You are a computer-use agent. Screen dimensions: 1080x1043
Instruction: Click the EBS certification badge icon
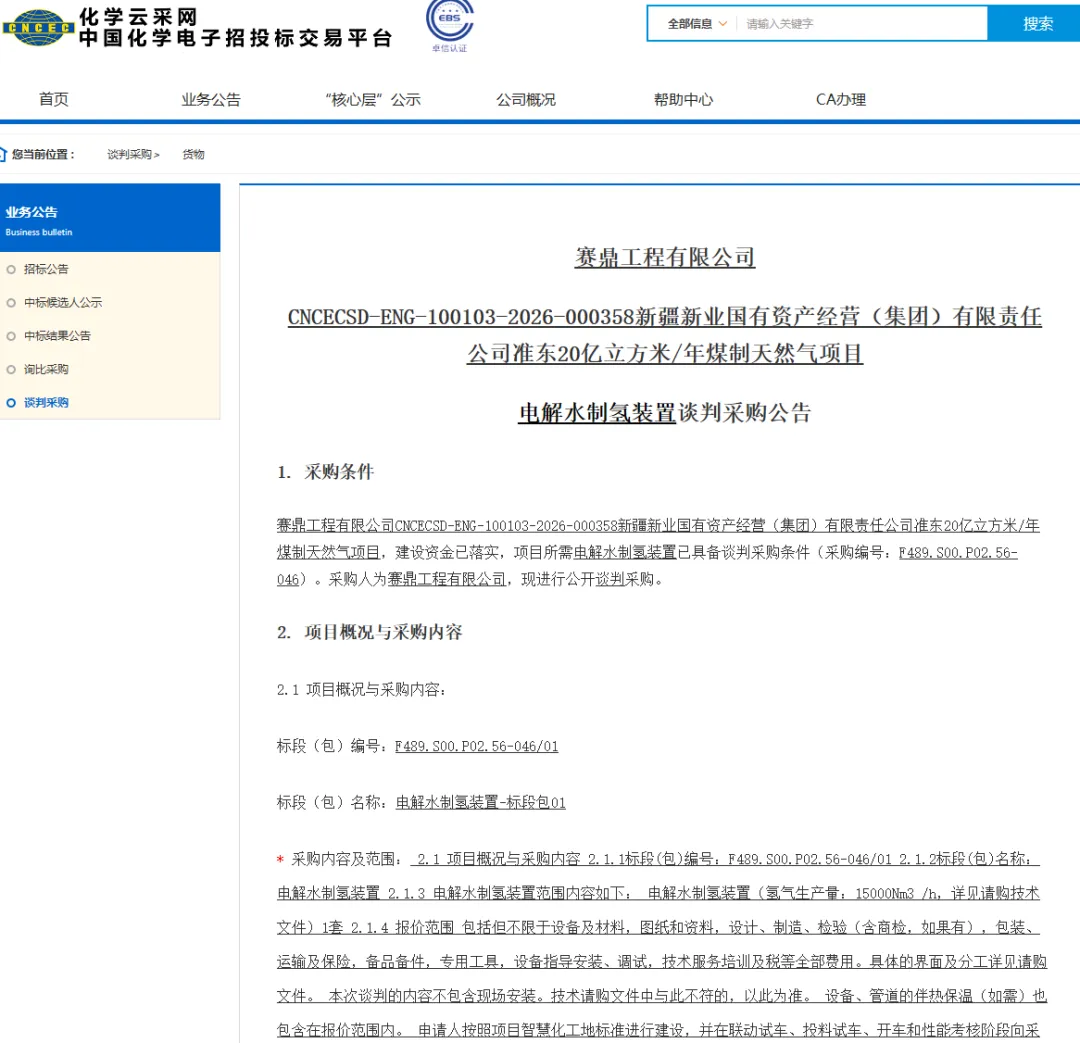coord(450,21)
